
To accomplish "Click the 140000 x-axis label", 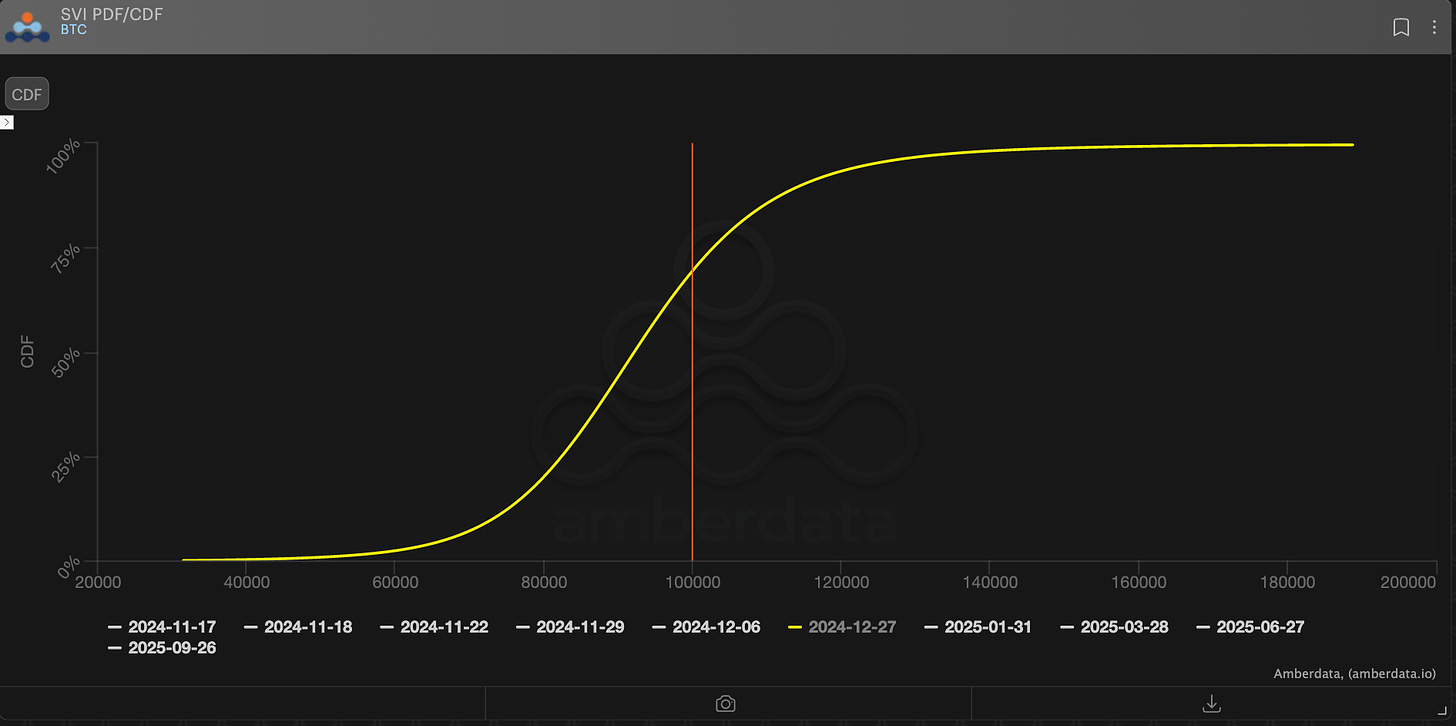I will pyautogui.click(x=990, y=582).
